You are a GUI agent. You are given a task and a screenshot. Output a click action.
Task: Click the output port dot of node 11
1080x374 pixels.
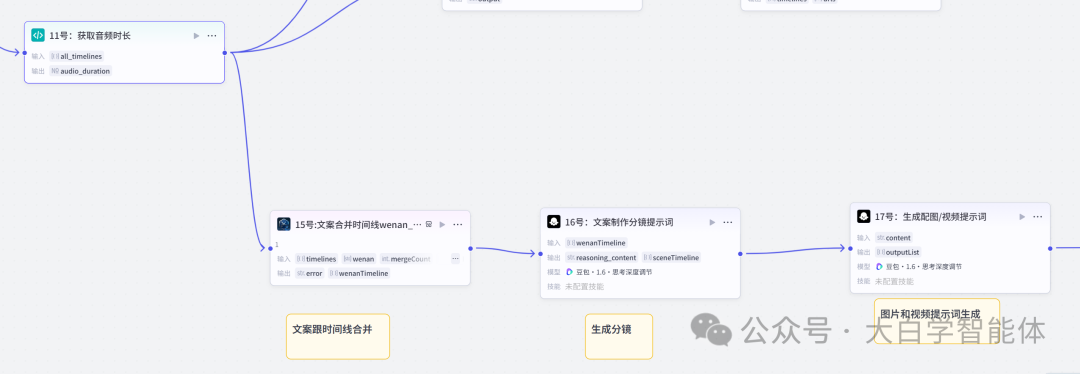coord(225,52)
